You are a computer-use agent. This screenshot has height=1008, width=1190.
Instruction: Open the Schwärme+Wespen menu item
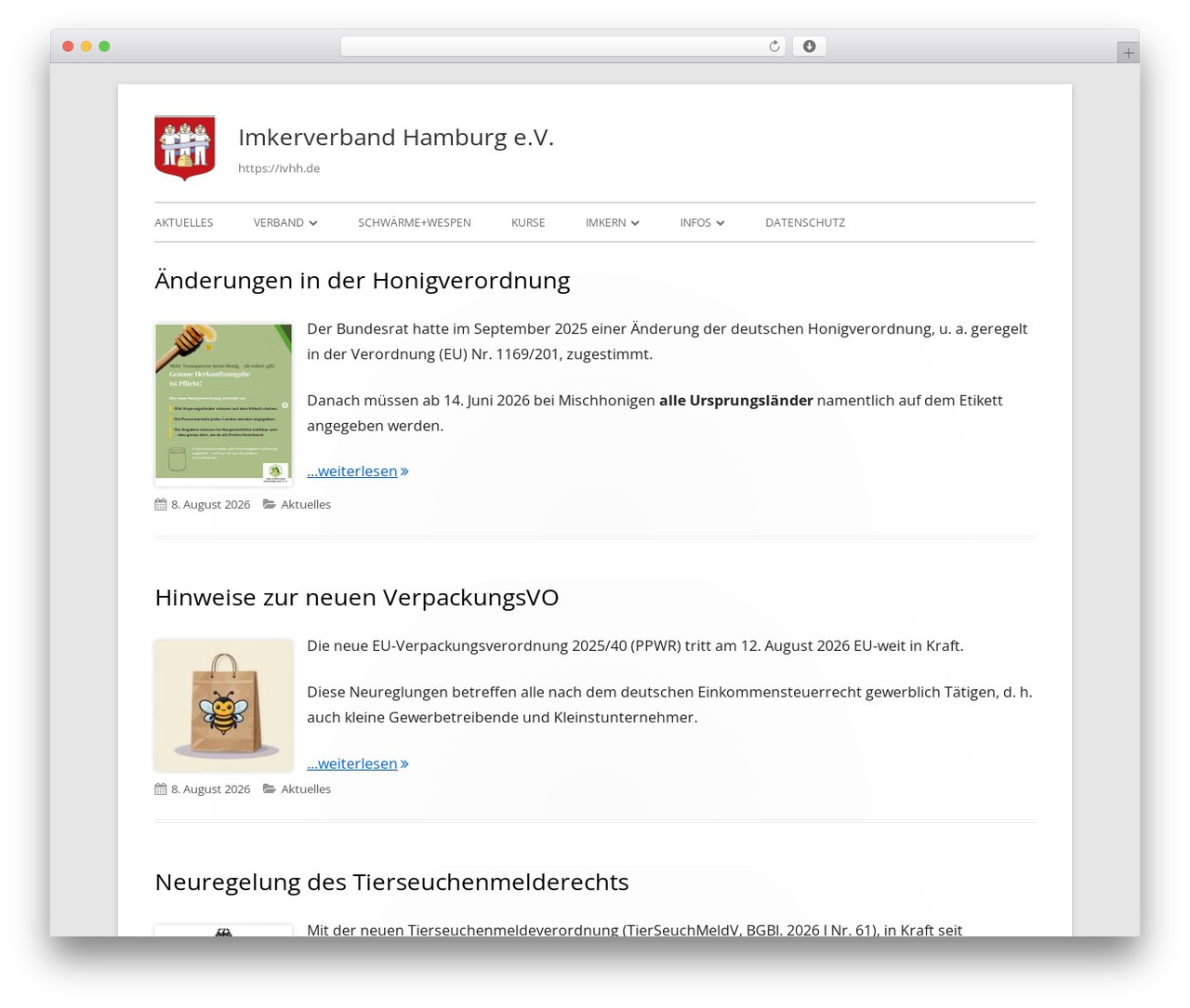(415, 222)
